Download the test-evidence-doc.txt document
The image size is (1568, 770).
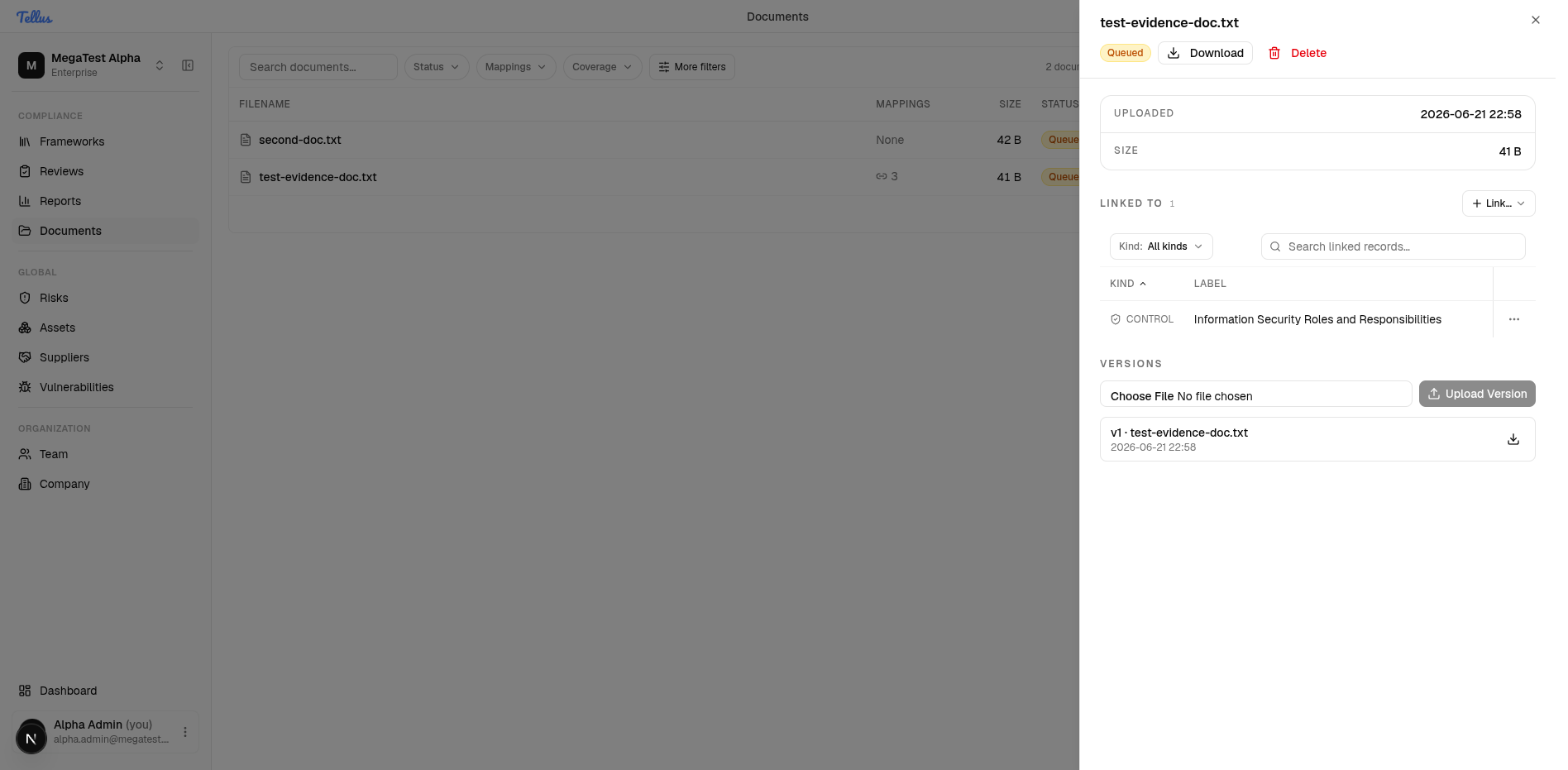(1205, 53)
